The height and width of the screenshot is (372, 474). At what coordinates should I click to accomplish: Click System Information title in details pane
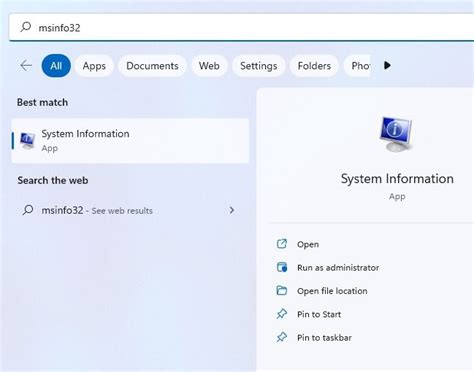tap(397, 179)
